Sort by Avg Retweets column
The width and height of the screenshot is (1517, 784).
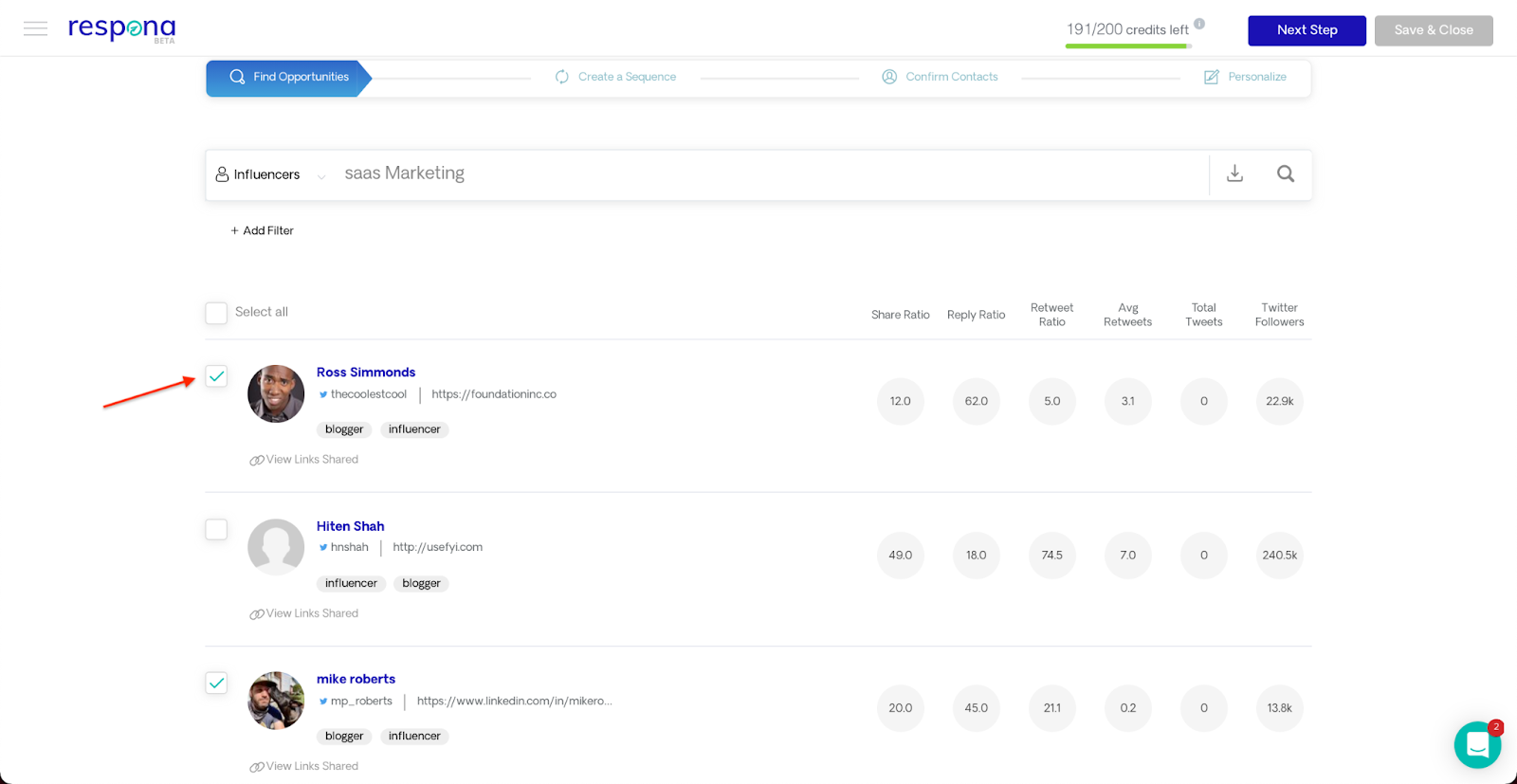click(1128, 315)
